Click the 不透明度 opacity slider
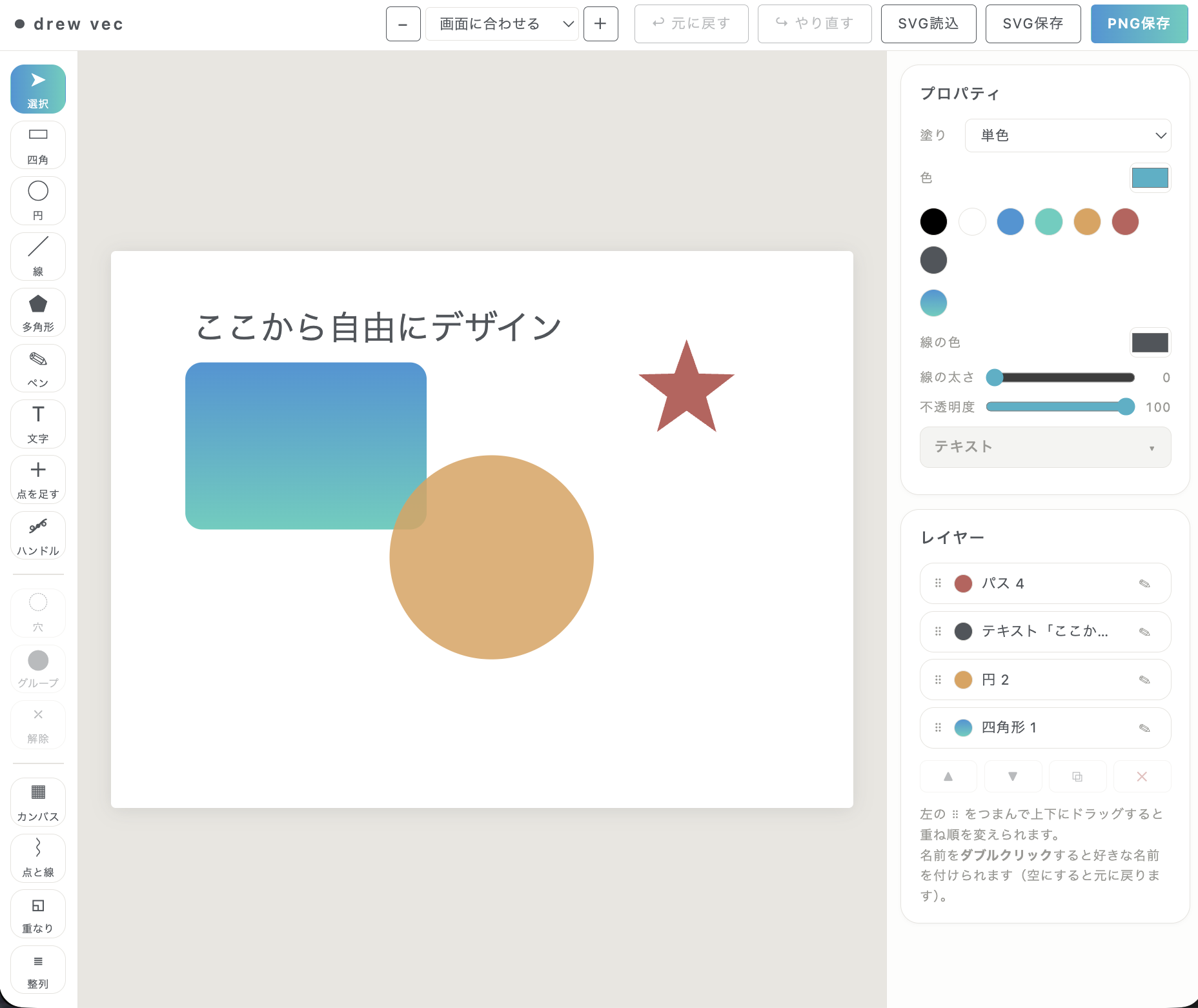Image resolution: width=1198 pixels, height=1008 pixels. pos(1061,407)
